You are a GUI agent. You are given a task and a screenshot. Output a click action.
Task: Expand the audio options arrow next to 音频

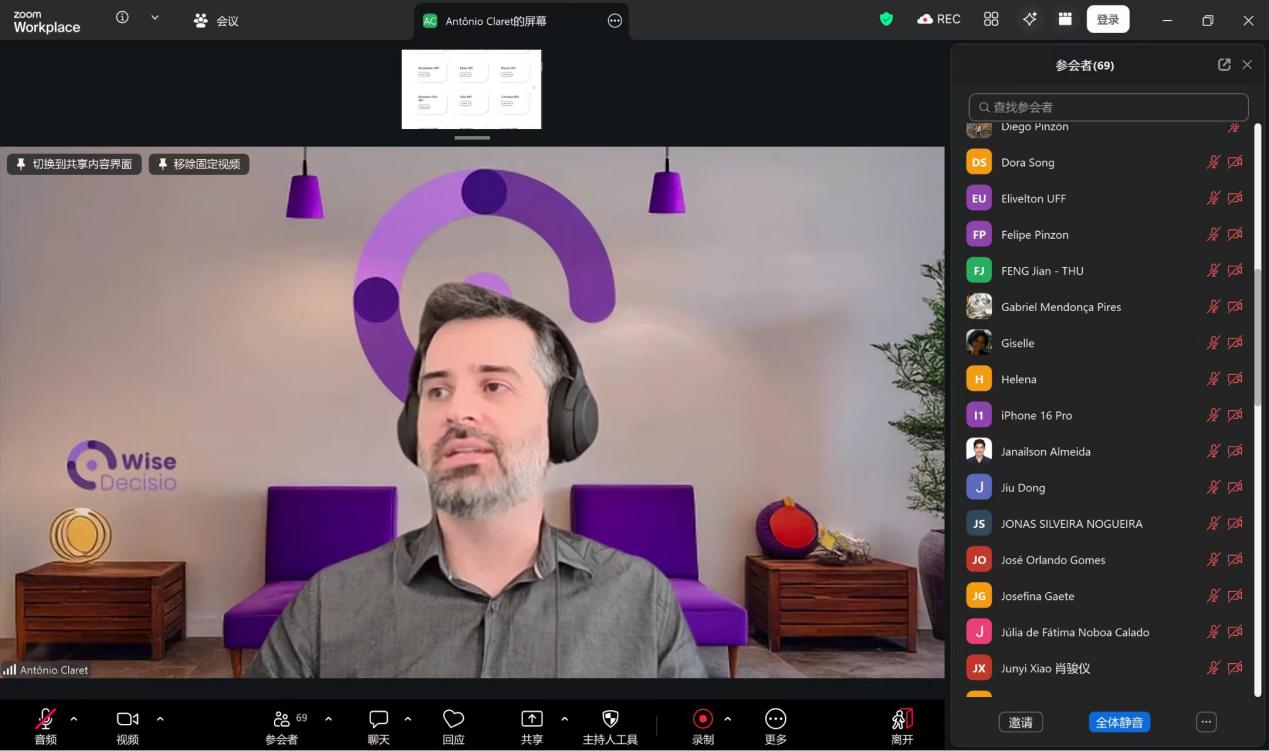(x=74, y=719)
